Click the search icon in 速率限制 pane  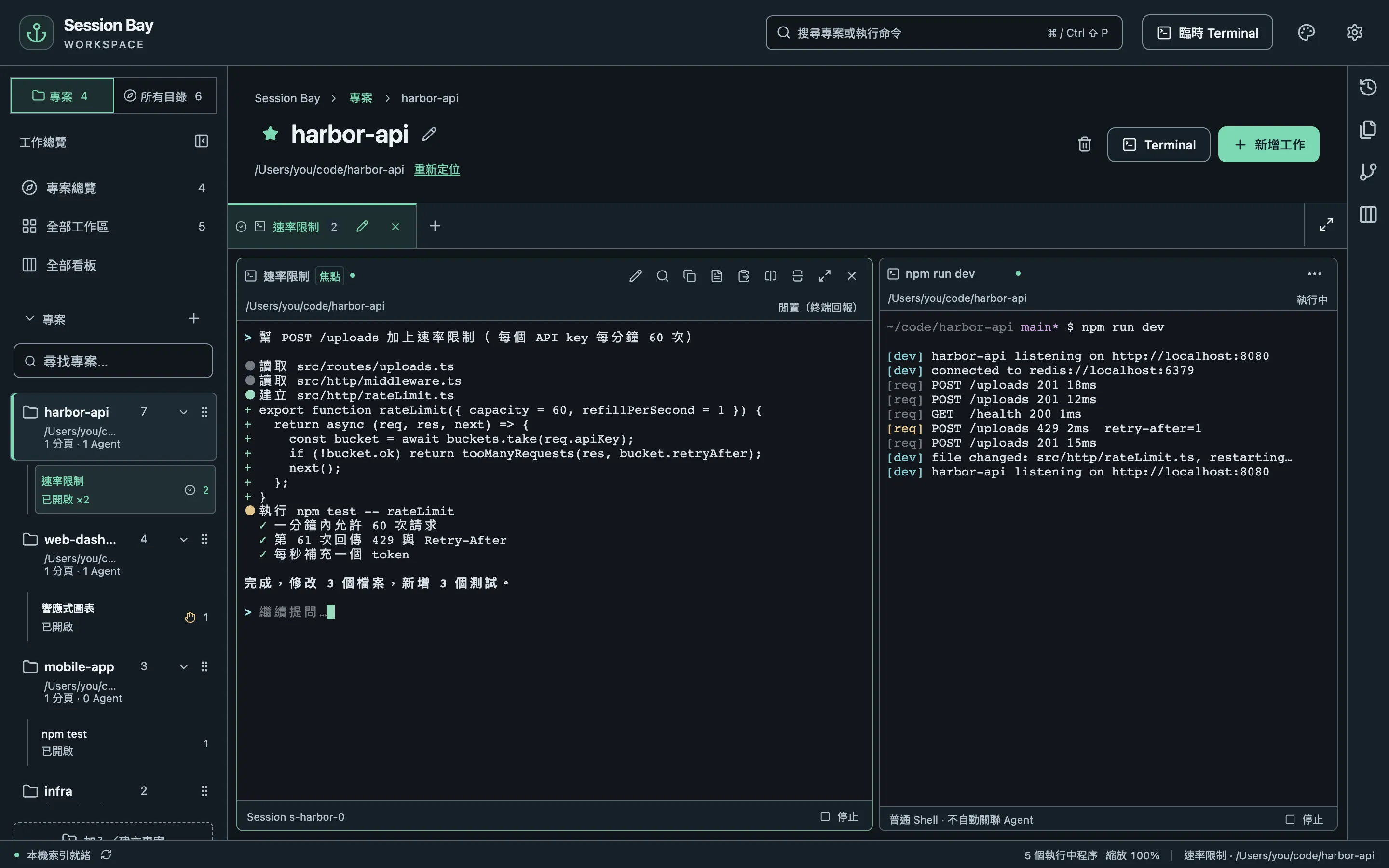(662, 276)
